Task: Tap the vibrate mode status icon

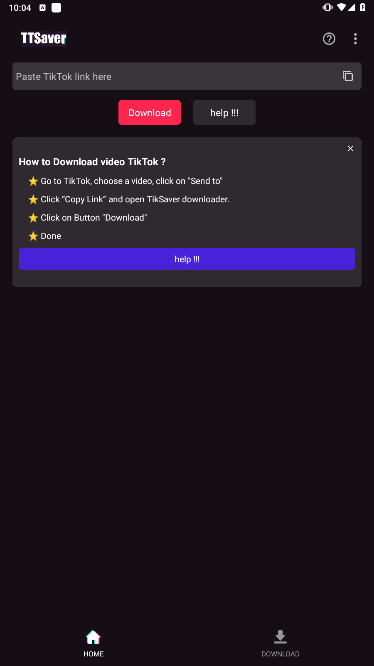Action: coord(327,7)
